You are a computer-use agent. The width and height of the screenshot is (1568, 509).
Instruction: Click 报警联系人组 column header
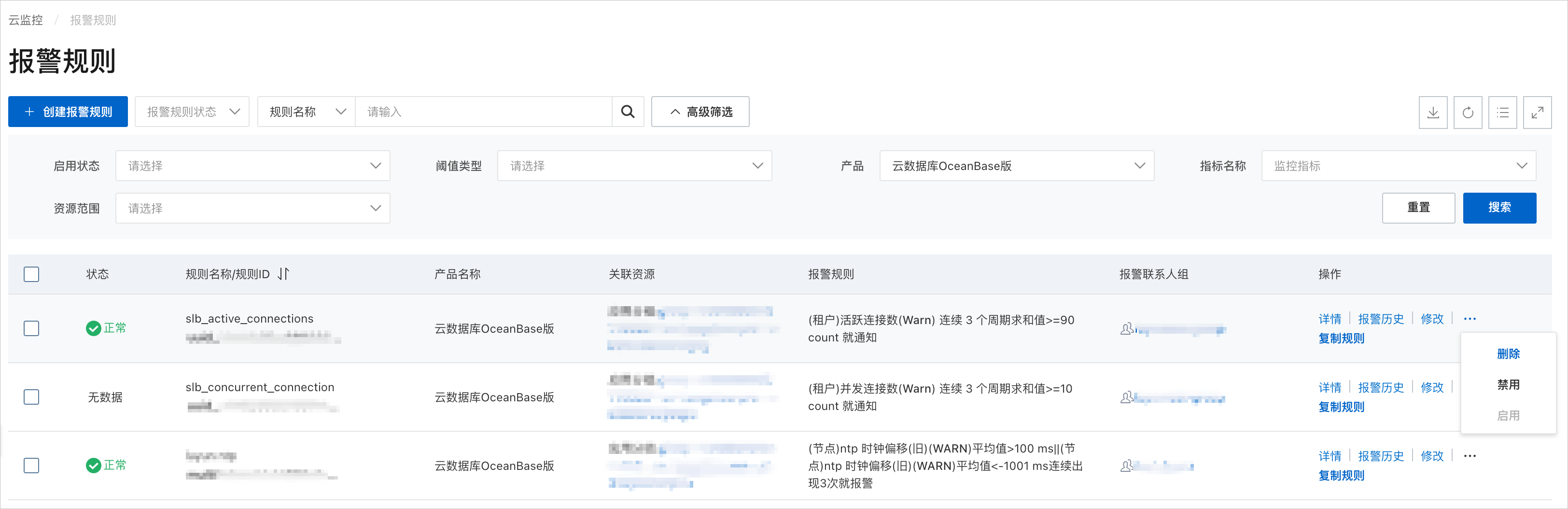[1153, 275]
